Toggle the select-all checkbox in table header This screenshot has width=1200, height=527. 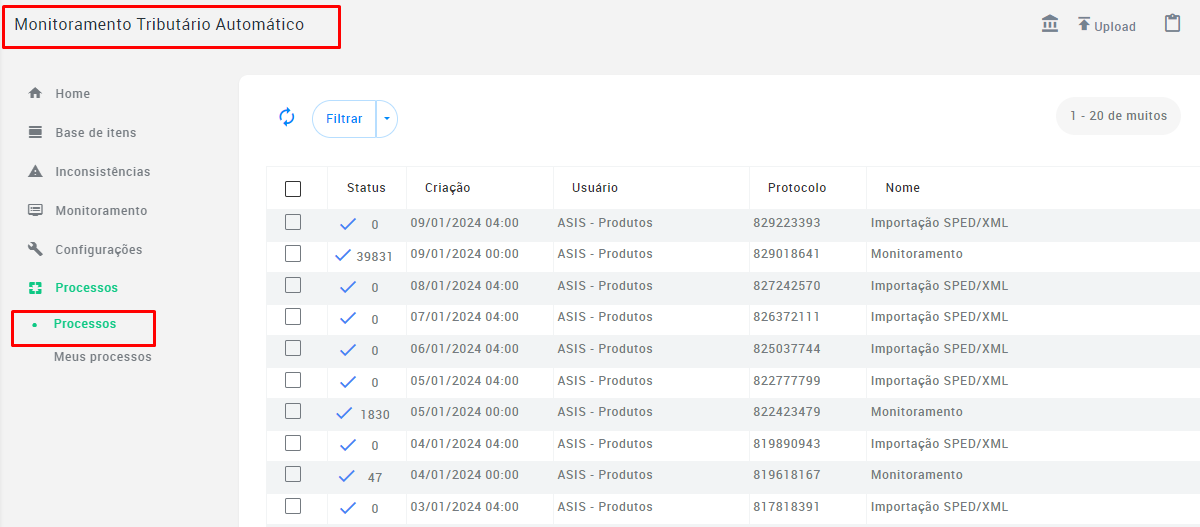(x=293, y=188)
